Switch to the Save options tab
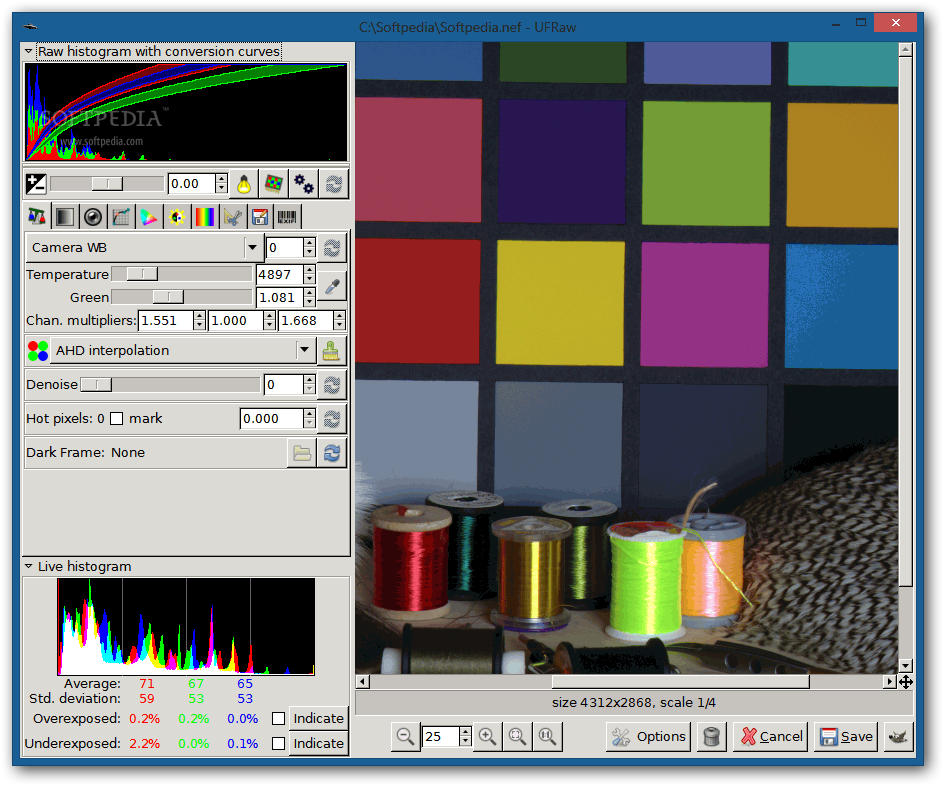The height and width of the screenshot is (786, 944). point(260,217)
